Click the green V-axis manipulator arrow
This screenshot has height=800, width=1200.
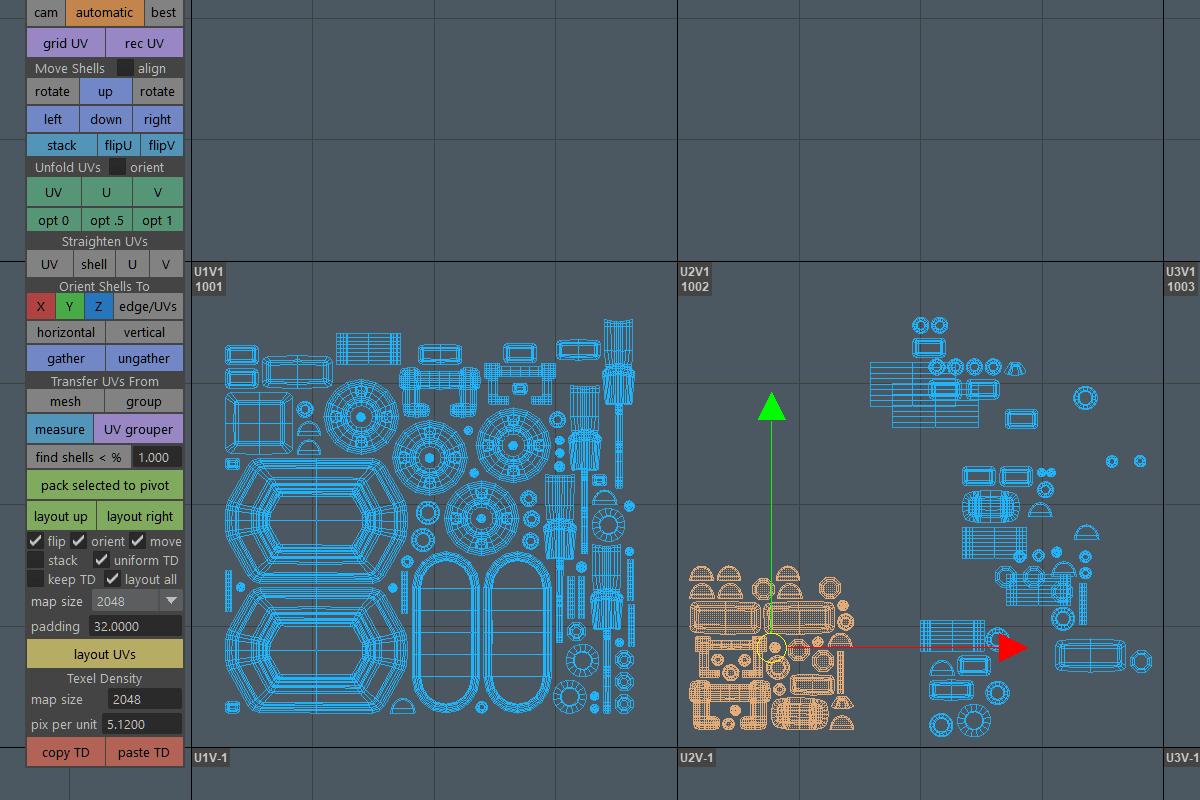pos(771,406)
